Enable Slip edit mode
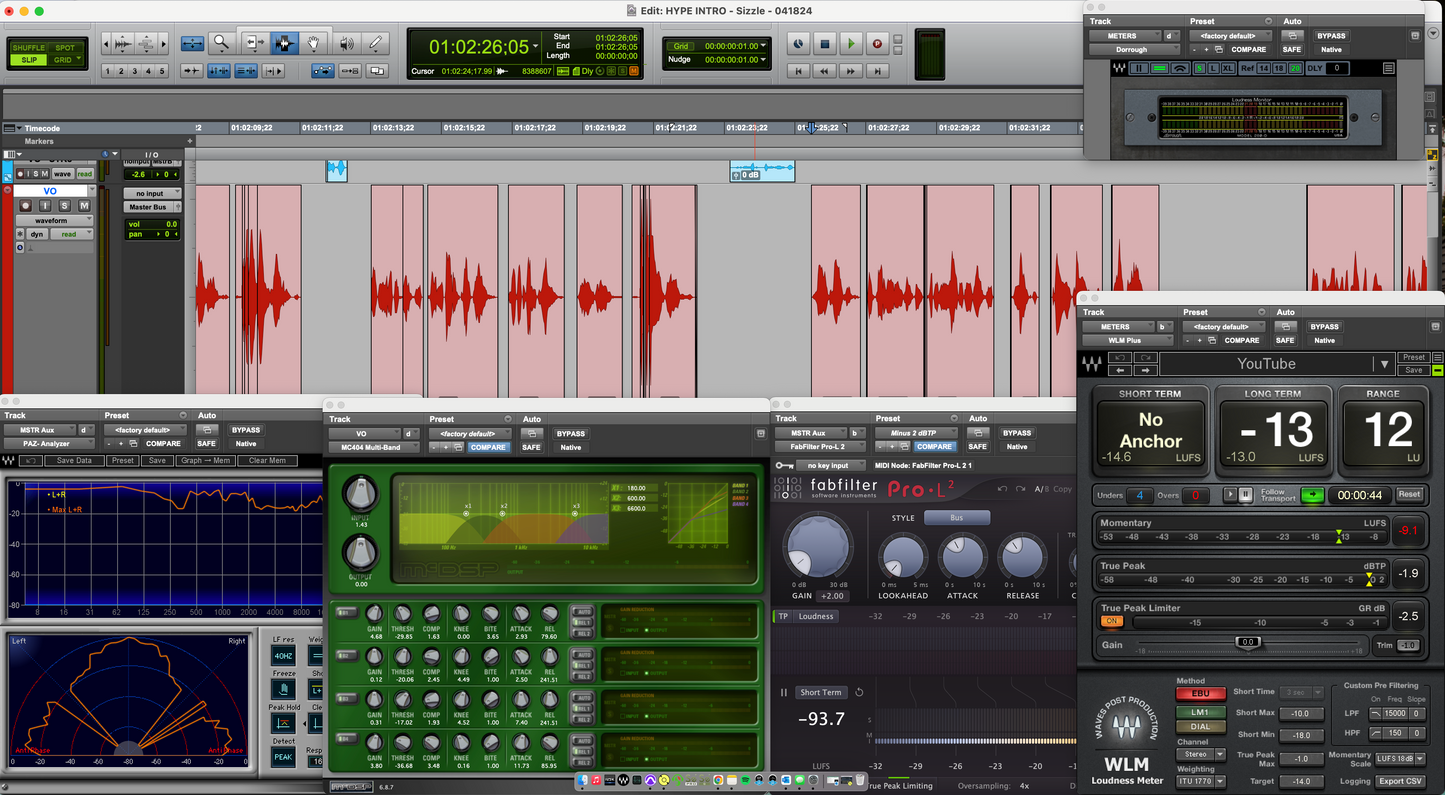This screenshot has width=1445, height=795. pos(29,60)
